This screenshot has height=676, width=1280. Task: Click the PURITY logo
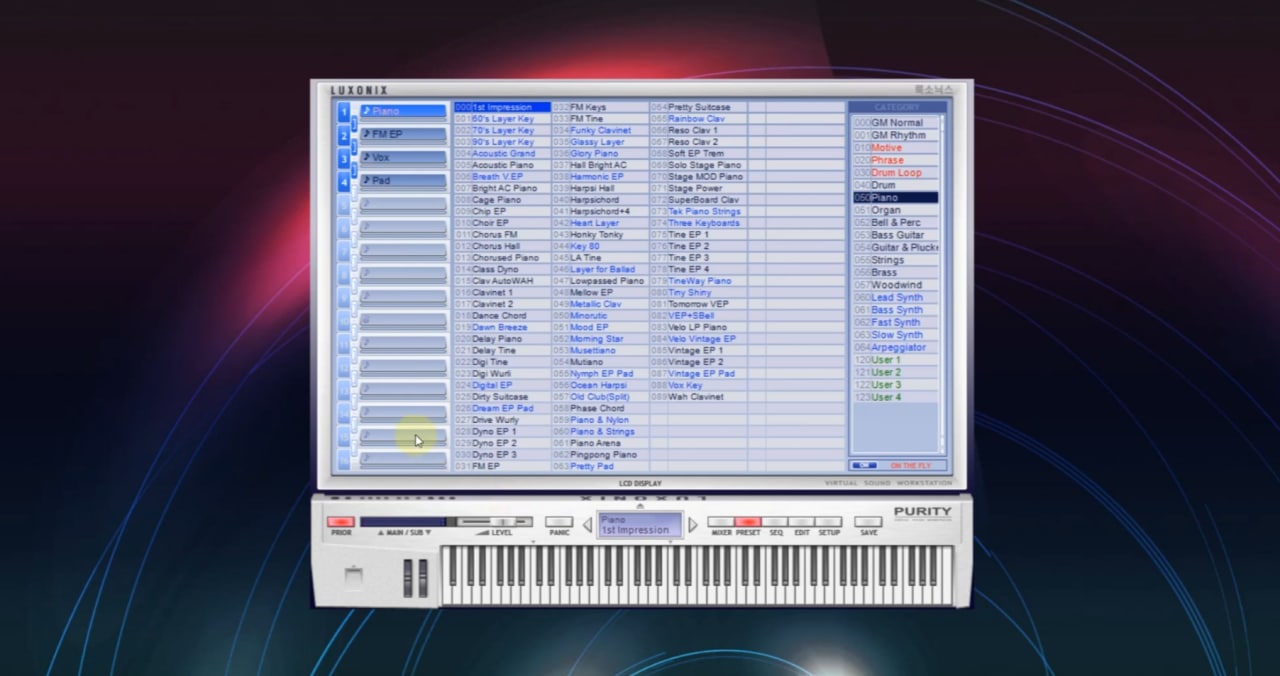(x=923, y=513)
